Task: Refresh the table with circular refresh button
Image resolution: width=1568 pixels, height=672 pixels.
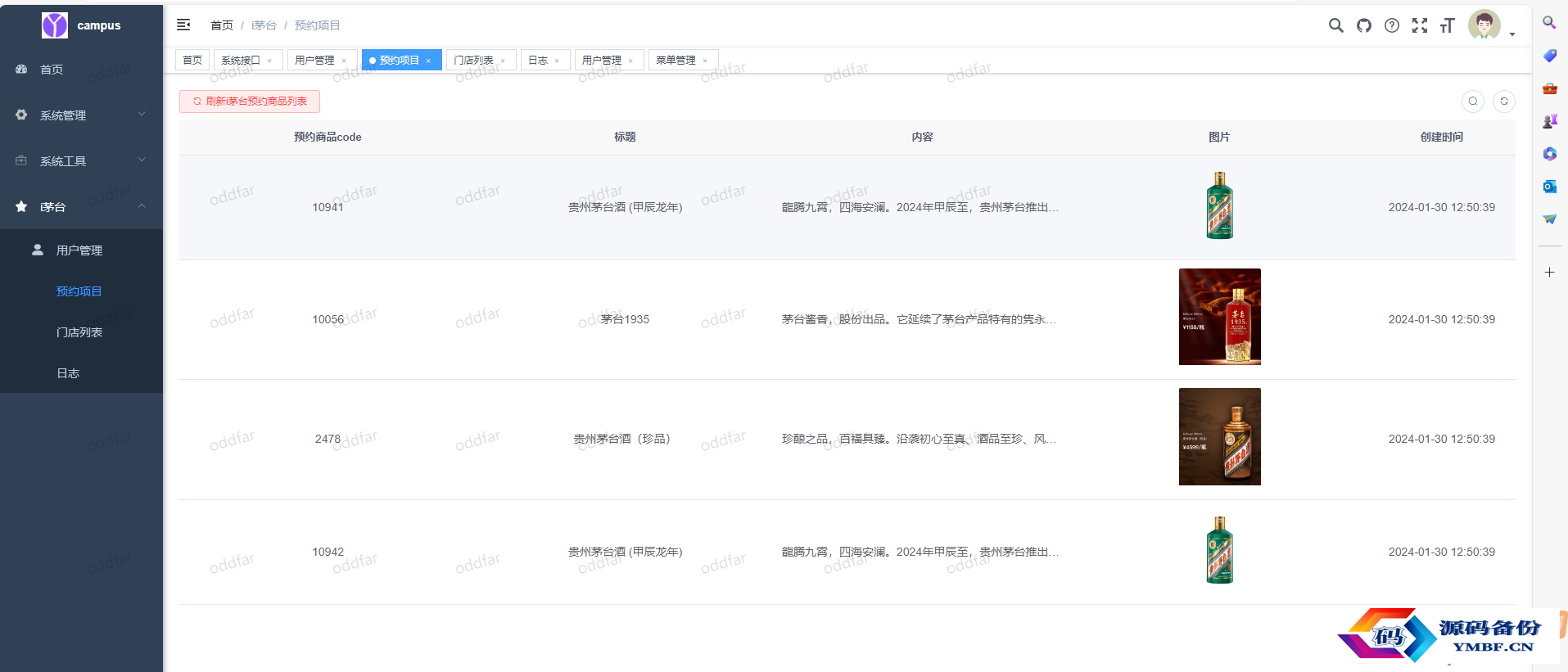Action: [1503, 101]
